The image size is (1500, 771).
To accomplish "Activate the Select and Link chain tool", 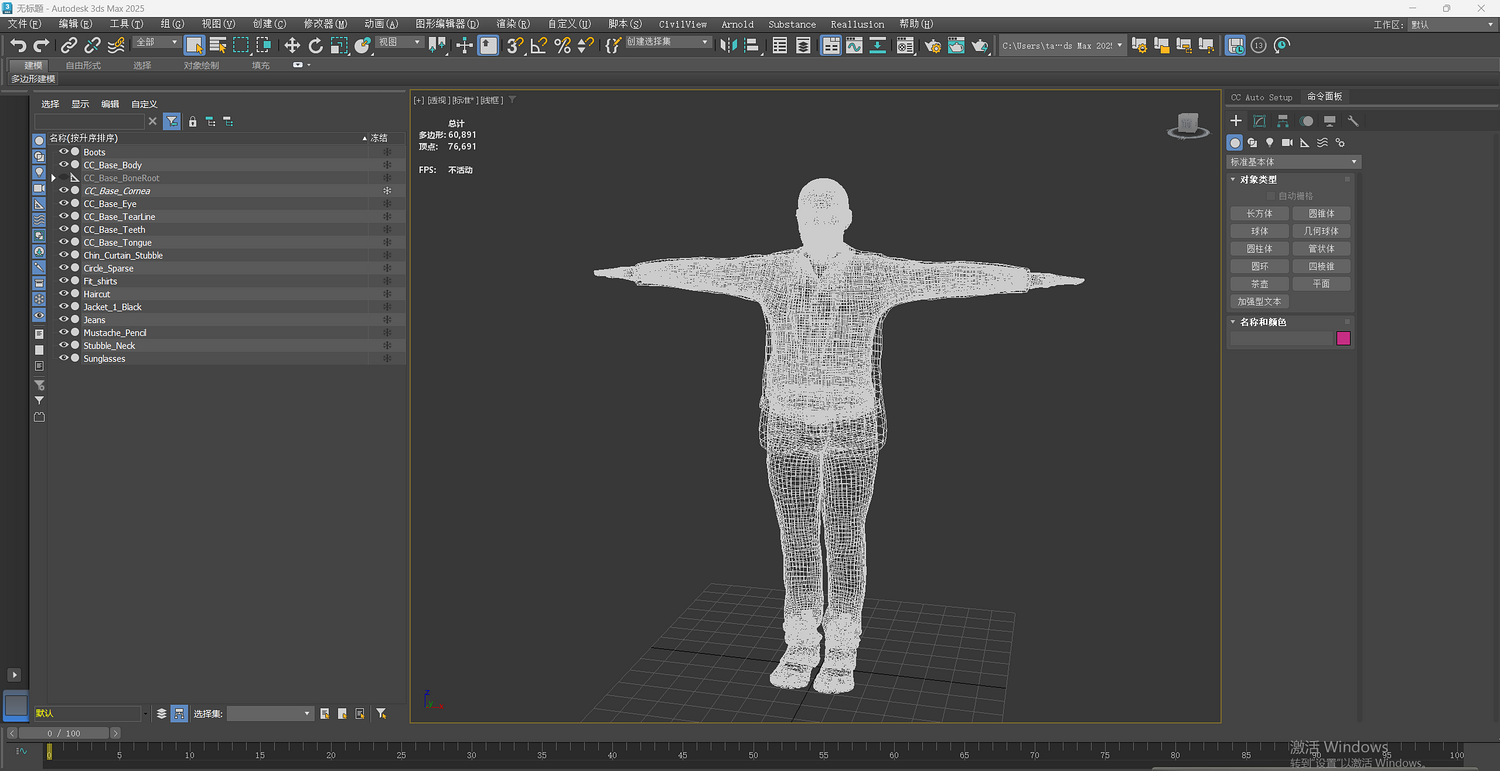I will pos(69,45).
